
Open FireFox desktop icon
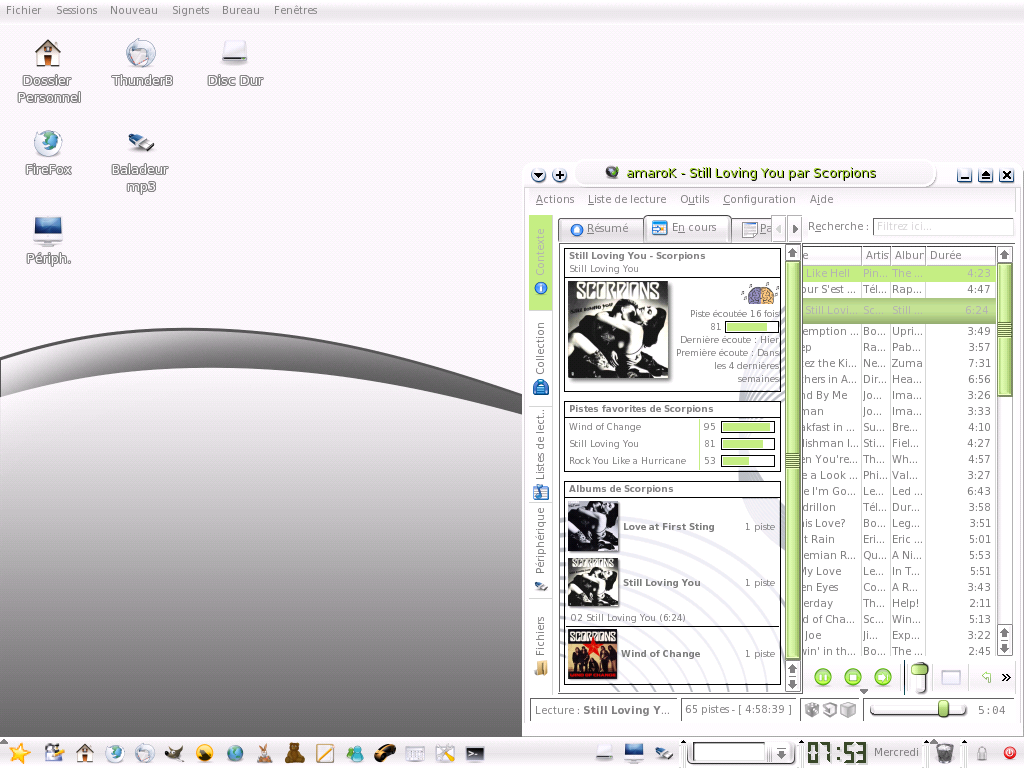coord(48,152)
